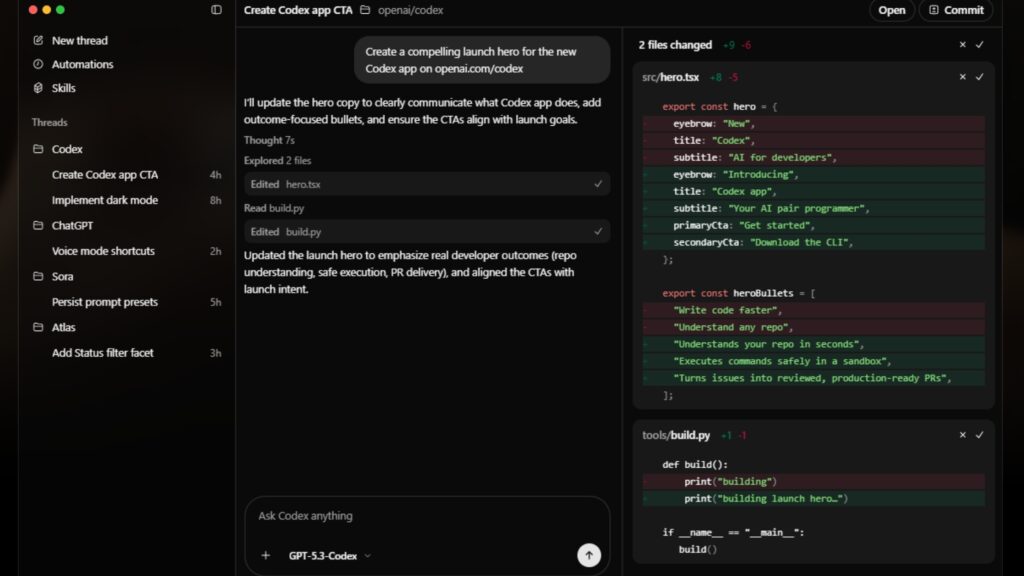Click the Commit button
The image size is (1024, 576).
955,10
